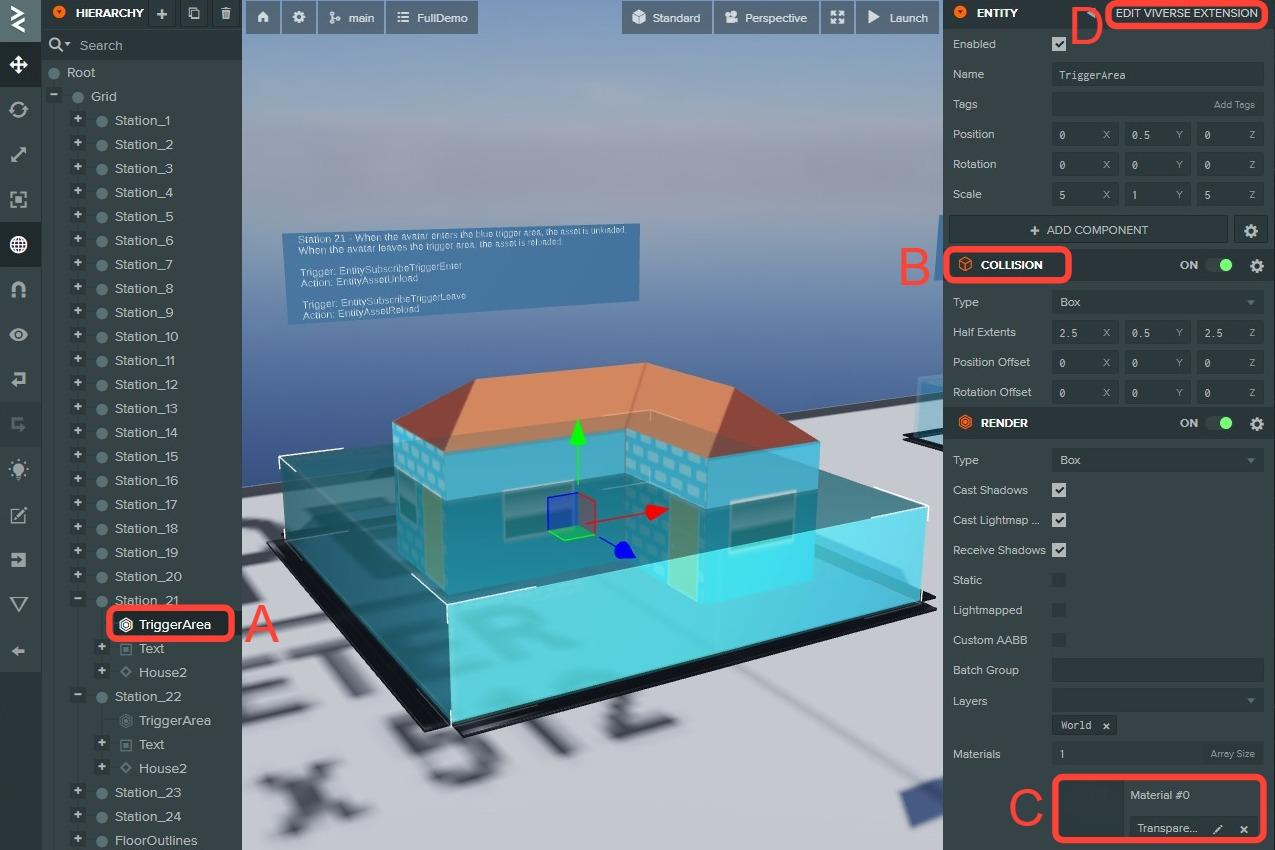Click the duplicate entity icon in Hierarchy
Screen dimensions: 1275x850
tap(194, 14)
